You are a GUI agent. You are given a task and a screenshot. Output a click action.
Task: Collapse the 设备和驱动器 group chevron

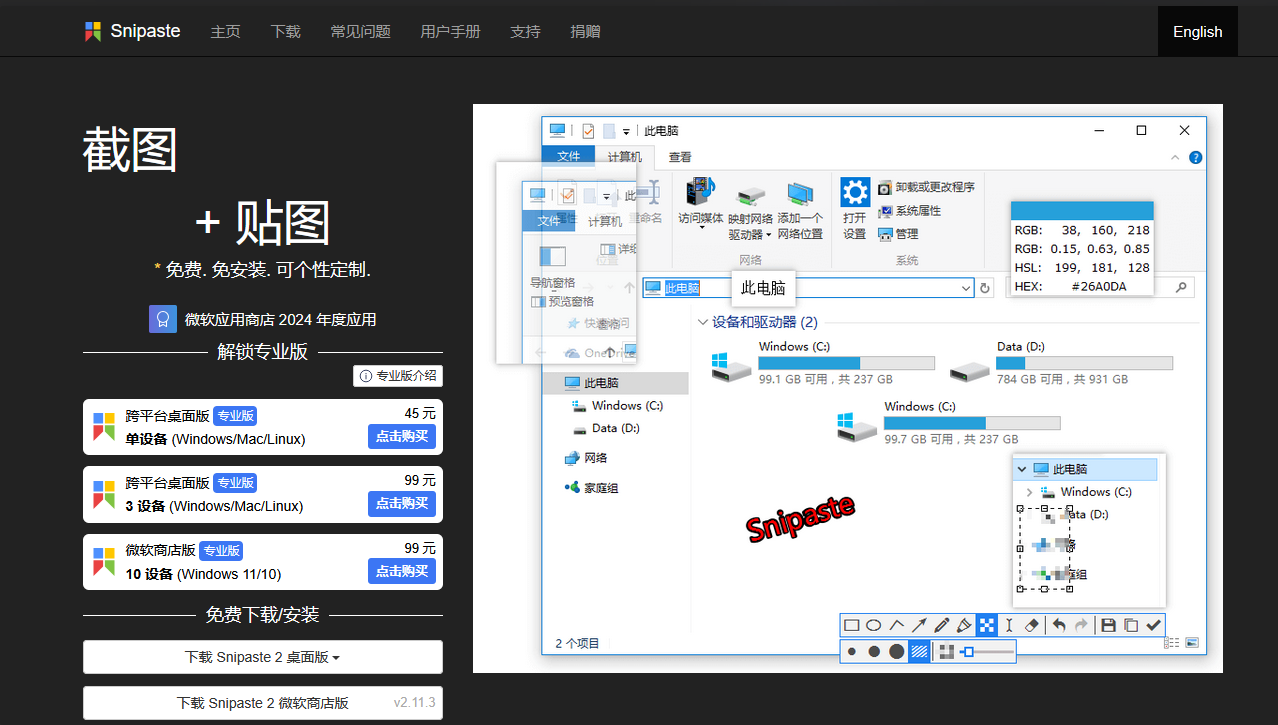702,322
